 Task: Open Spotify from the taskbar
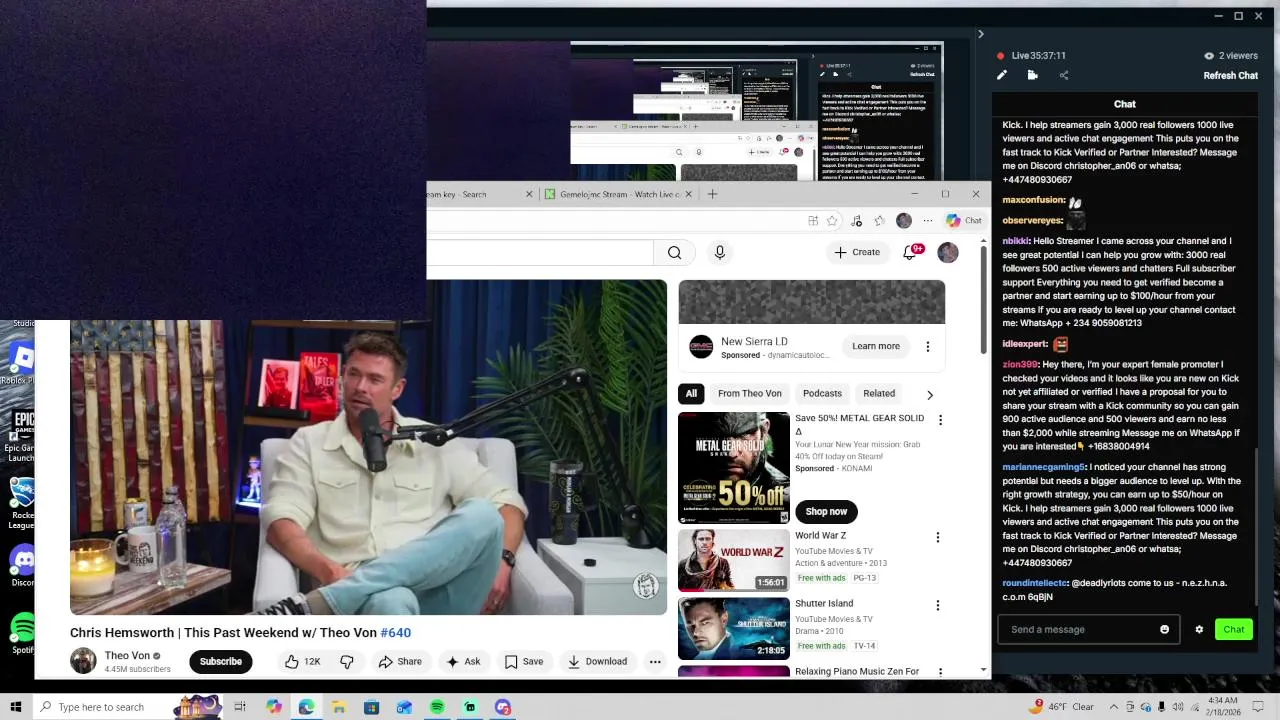pyautogui.click(x=437, y=707)
